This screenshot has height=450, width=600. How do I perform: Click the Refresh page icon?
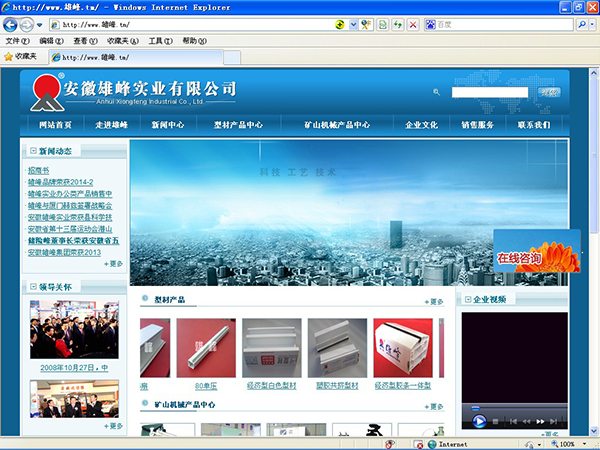tap(397, 23)
